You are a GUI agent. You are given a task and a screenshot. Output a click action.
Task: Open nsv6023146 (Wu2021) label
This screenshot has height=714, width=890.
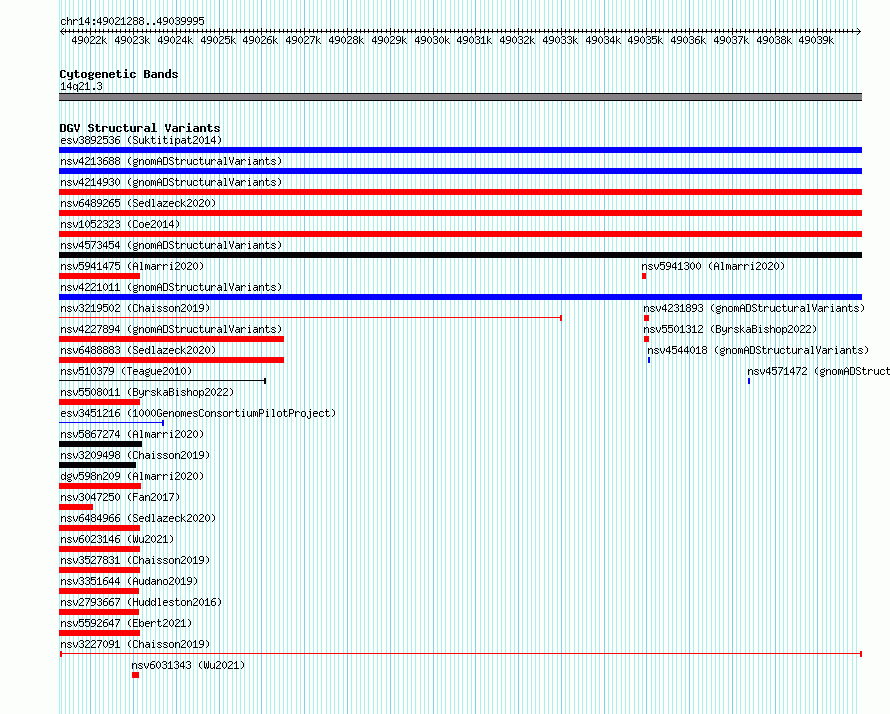point(117,539)
